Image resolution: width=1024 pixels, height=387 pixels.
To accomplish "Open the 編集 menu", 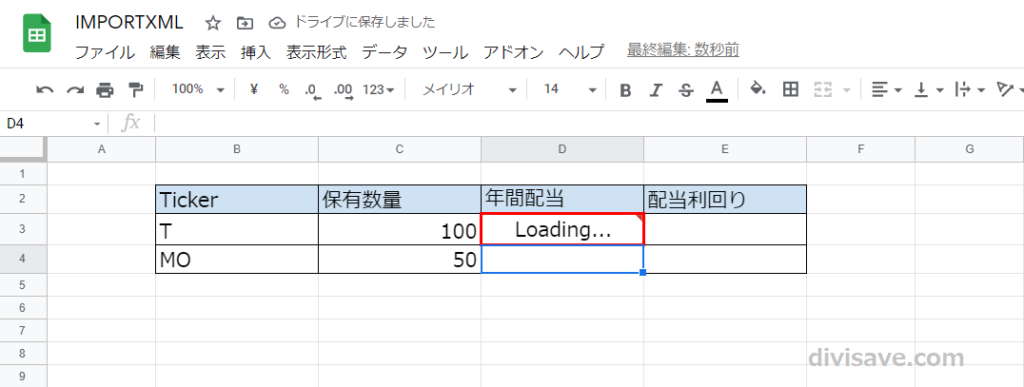I will [165, 52].
